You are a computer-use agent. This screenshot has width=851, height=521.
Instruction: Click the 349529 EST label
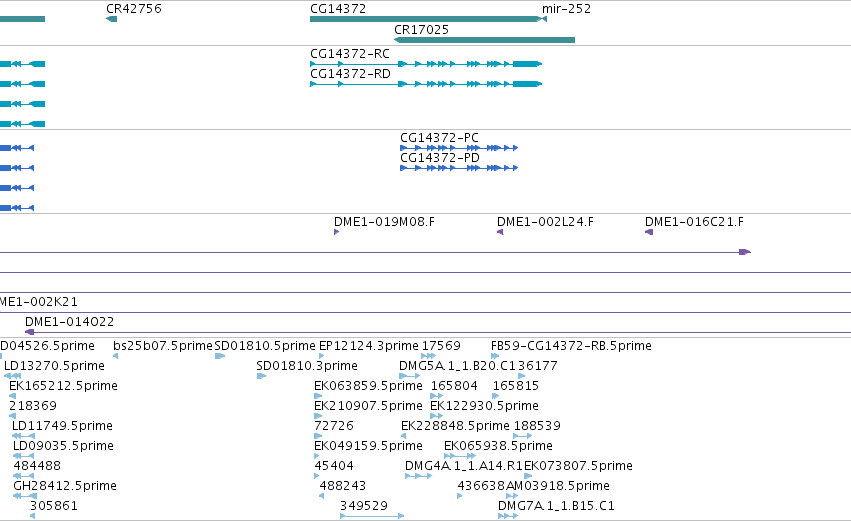point(364,506)
